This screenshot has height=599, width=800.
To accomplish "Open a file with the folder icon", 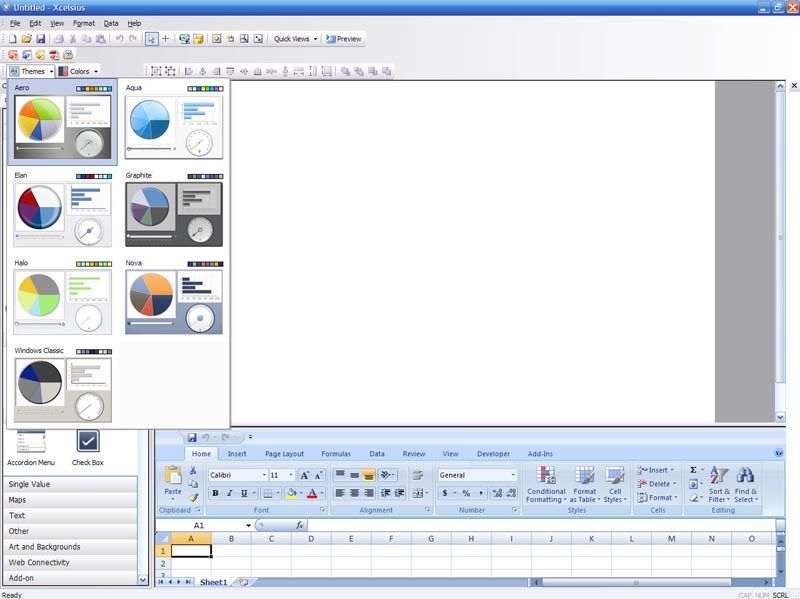I will click(x=27, y=39).
